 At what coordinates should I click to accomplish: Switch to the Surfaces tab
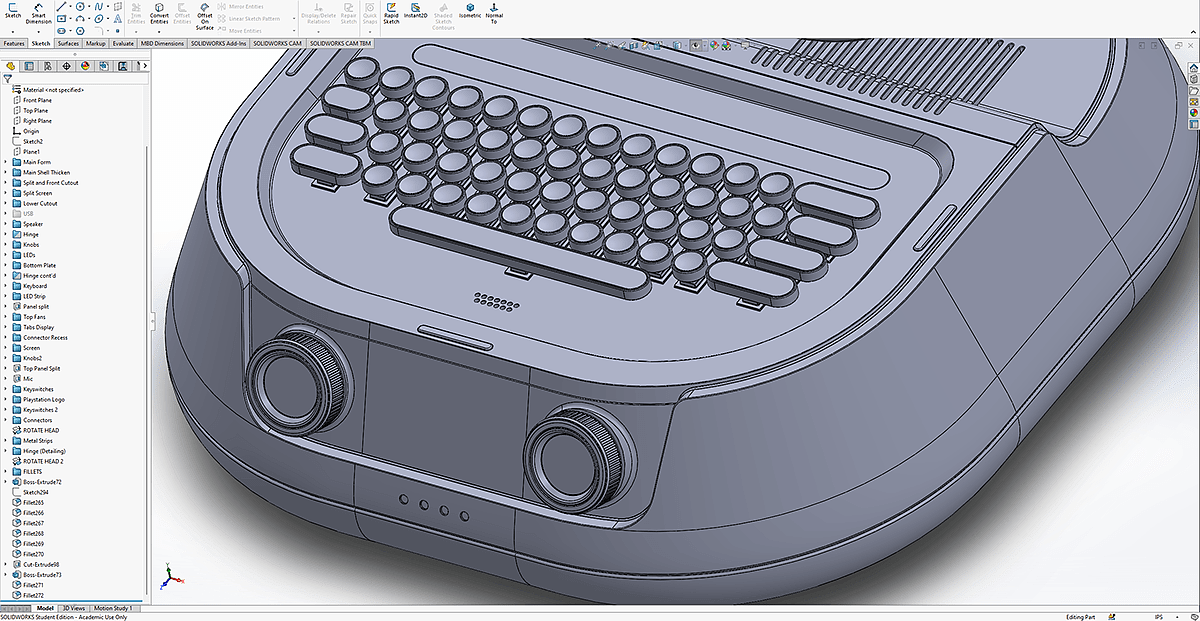tap(68, 44)
